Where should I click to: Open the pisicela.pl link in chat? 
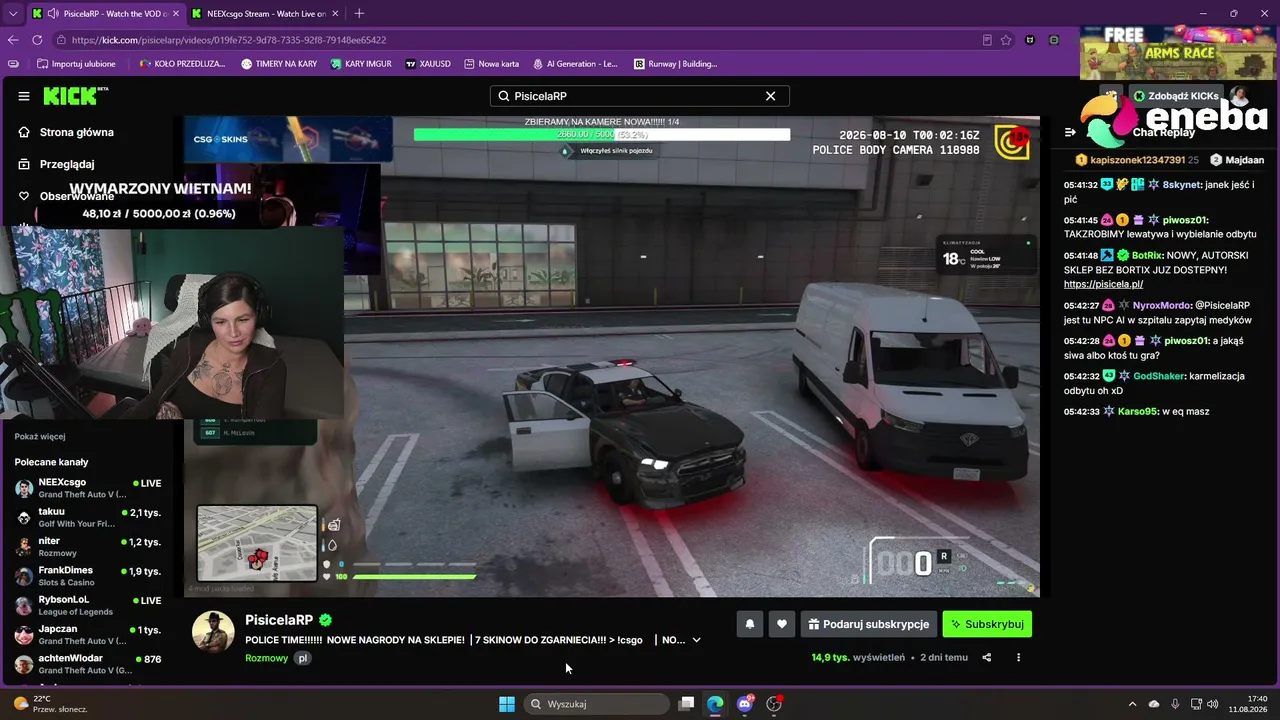pos(1103,284)
